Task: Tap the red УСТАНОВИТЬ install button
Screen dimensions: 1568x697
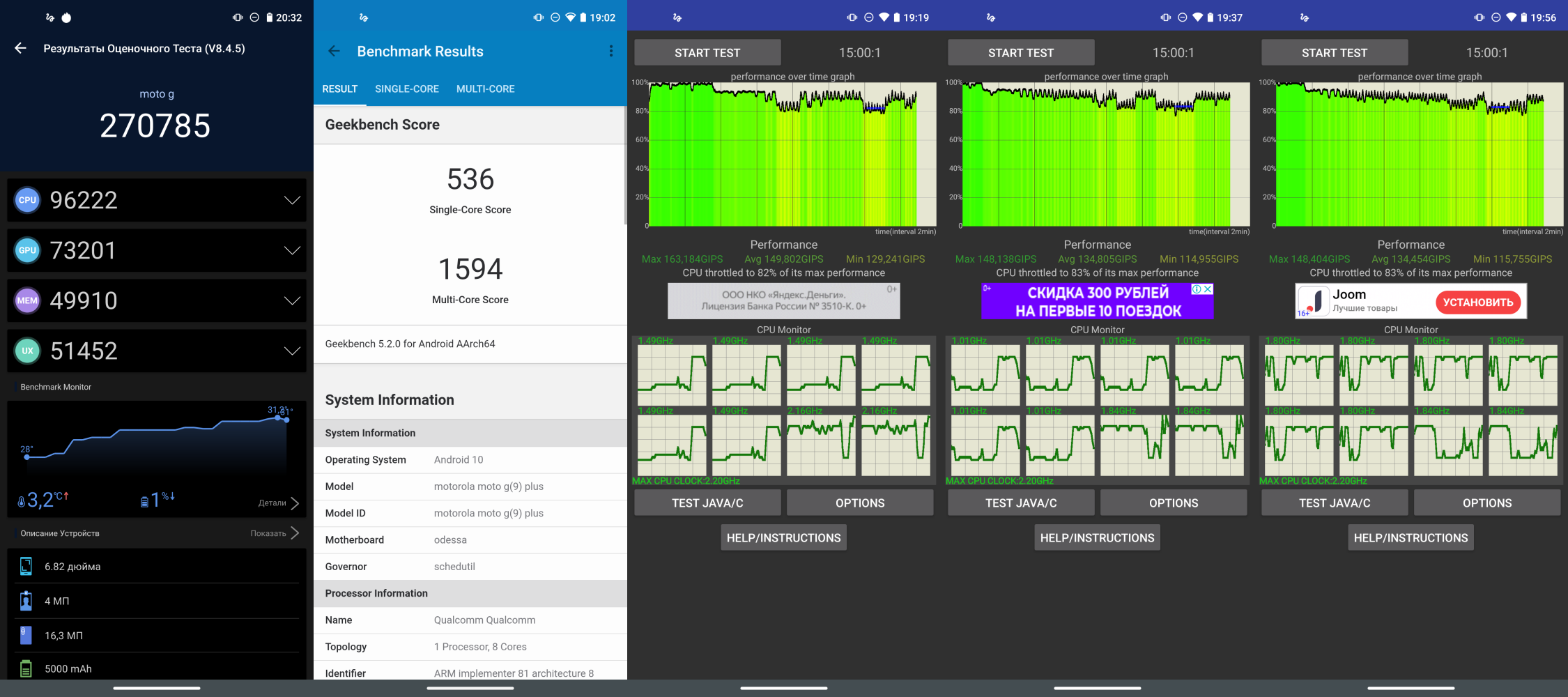Action: click(x=1477, y=302)
